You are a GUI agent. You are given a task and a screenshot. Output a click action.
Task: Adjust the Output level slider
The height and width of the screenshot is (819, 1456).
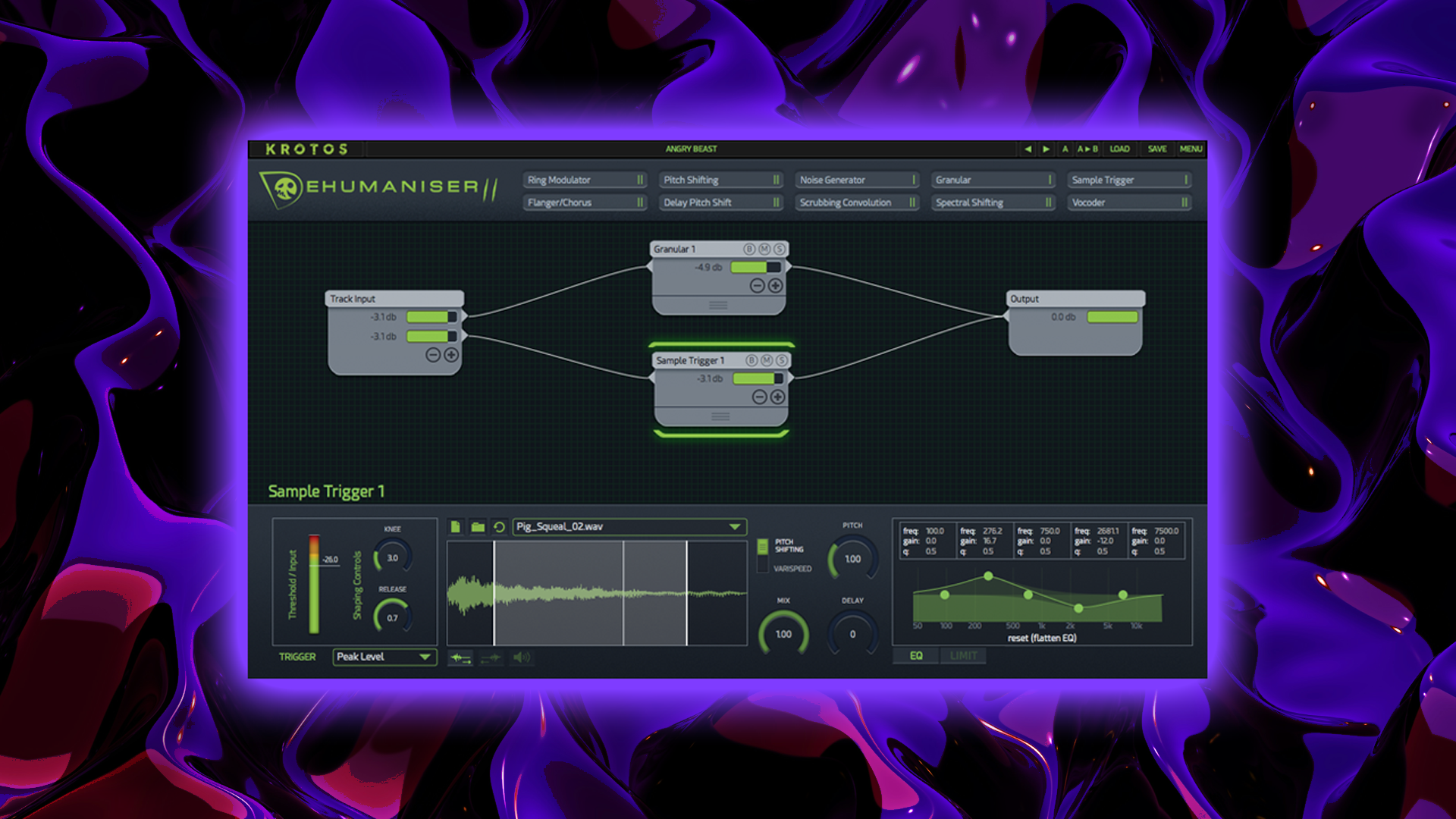pyautogui.click(x=1112, y=317)
